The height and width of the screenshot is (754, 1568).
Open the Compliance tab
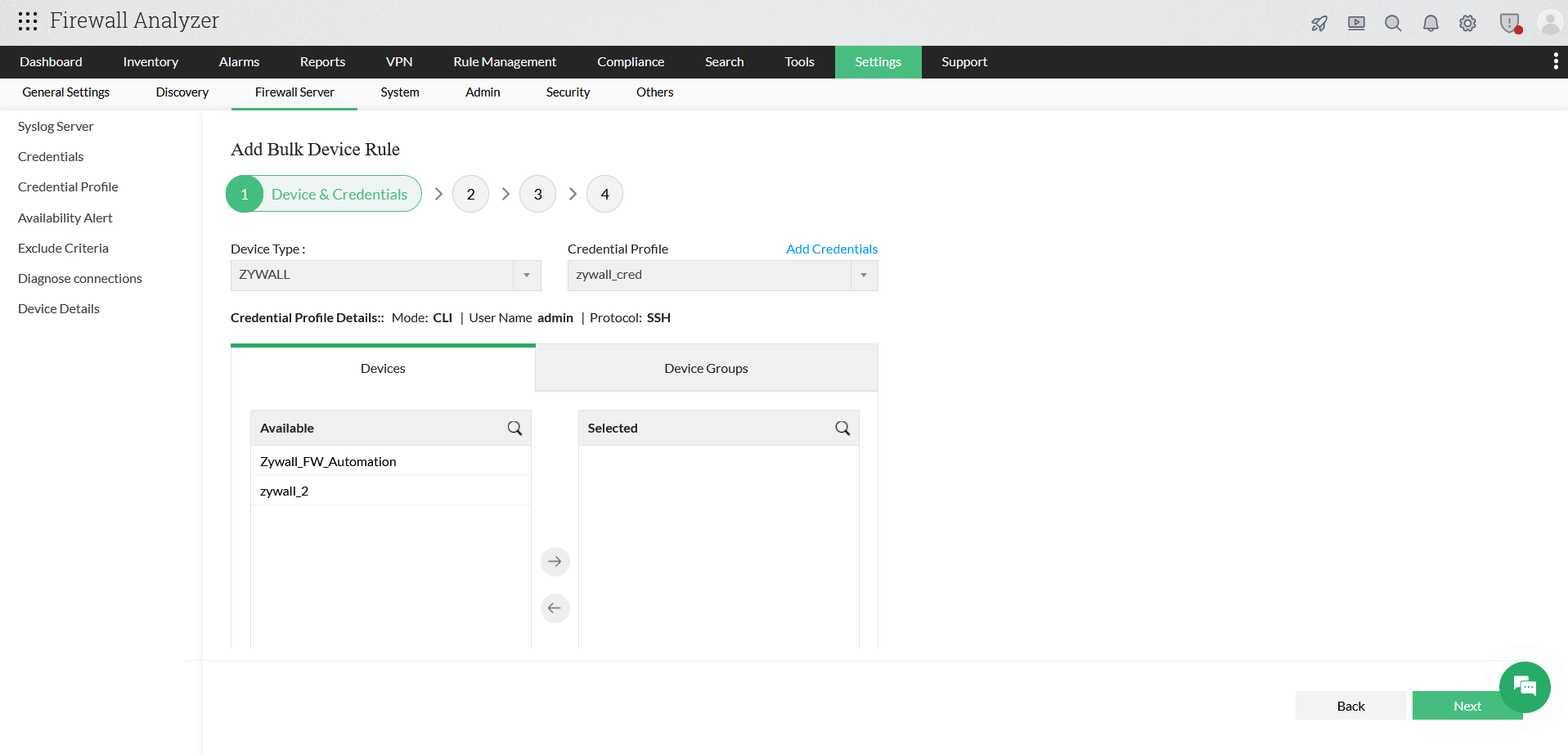(x=631, y=62)
